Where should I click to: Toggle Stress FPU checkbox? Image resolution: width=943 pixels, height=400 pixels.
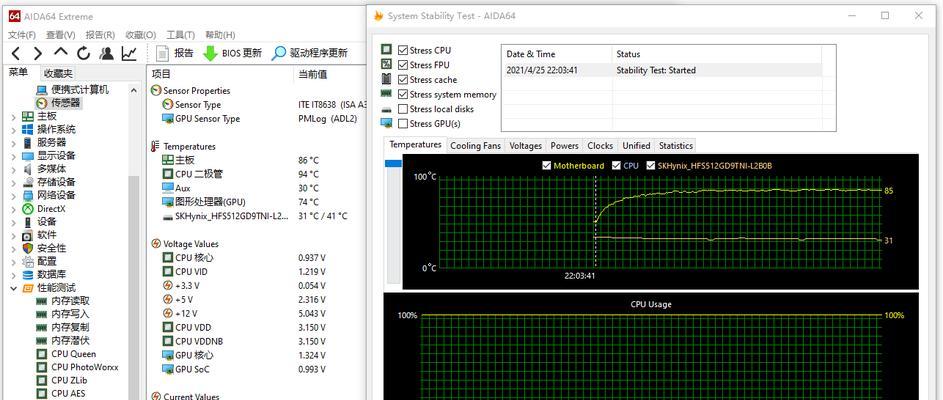click(x=403, y=65)
